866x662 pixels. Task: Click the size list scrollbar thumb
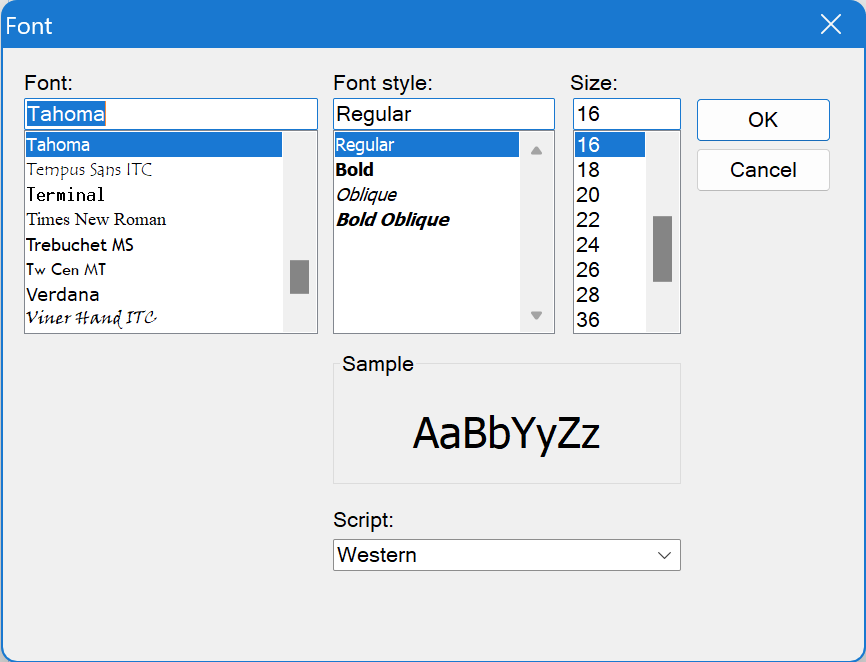point(662,249)
